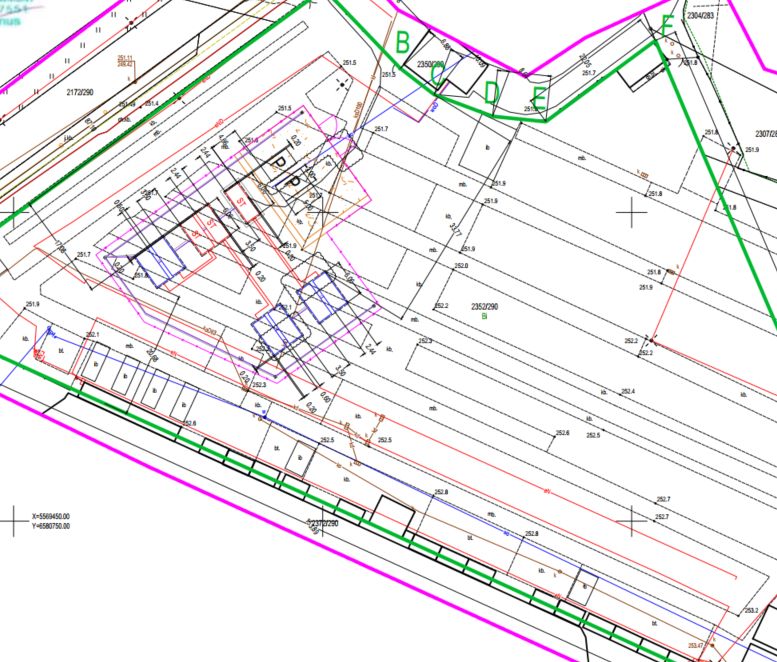Select grid crosshair right of 251.9 elevations
This screenshot has height=662, width=777.
click(x=631, y=211)
